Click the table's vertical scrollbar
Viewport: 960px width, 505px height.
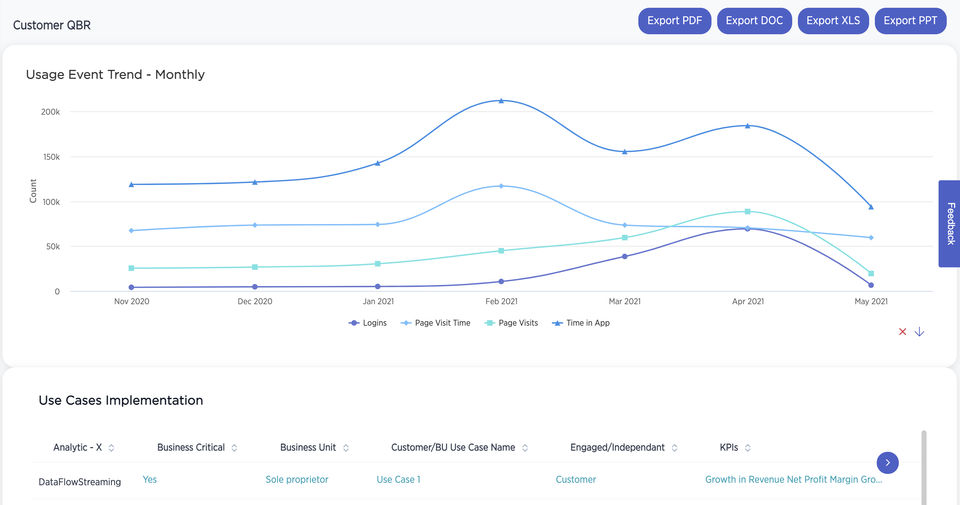924,468
